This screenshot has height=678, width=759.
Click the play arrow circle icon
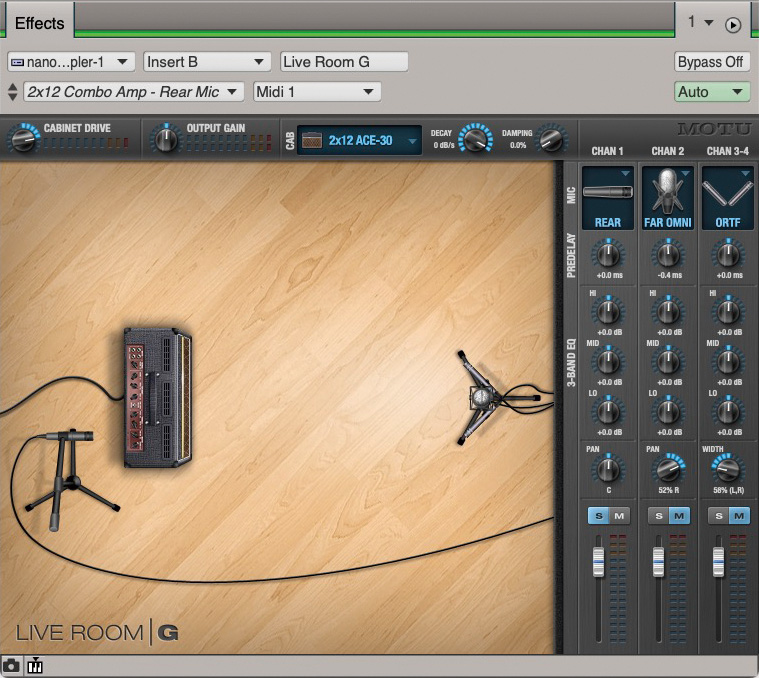click(733, 25)
